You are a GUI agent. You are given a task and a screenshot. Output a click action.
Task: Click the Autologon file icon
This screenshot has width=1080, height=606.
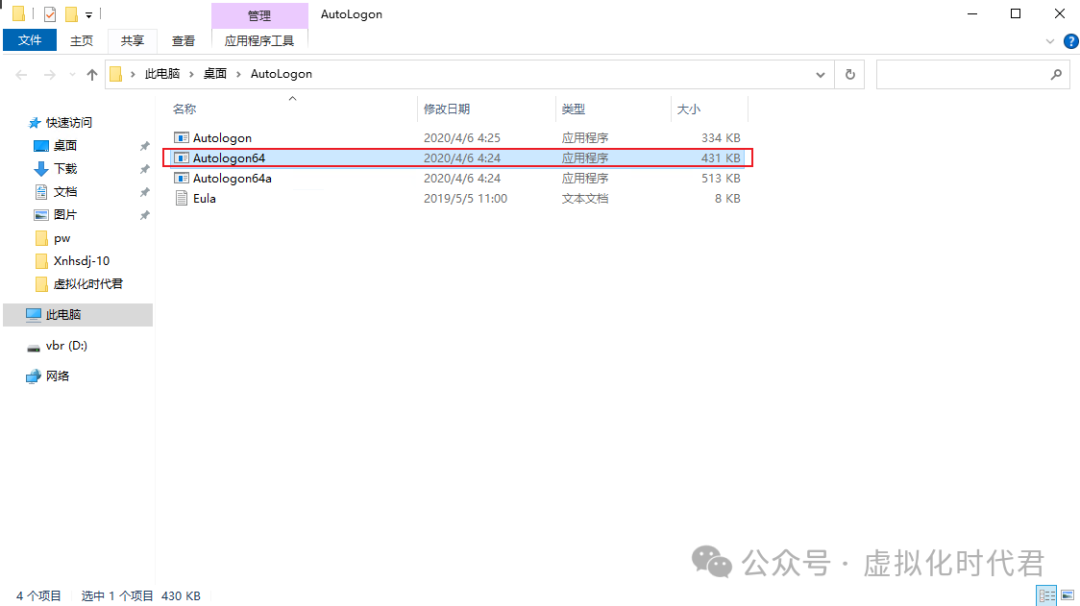(x=181, y=138)
